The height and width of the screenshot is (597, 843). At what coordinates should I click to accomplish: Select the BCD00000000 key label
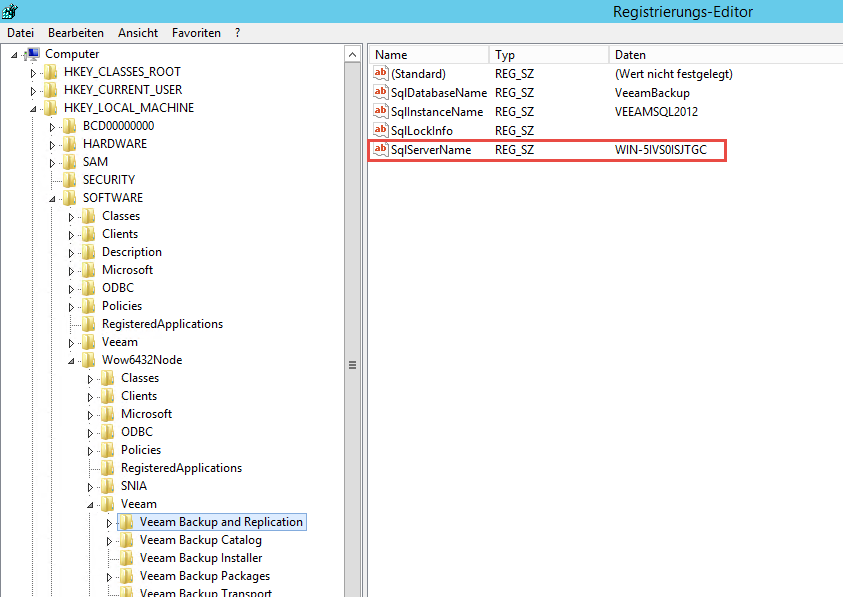click(118, 126)
